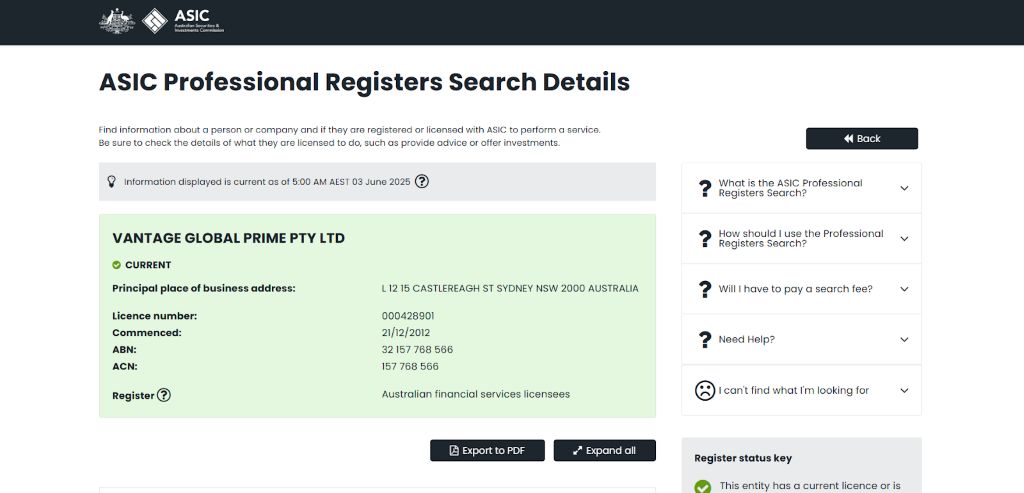
Task: Expand 'Will I have to pay a search fee?'
Action: (x=801, y=289)
